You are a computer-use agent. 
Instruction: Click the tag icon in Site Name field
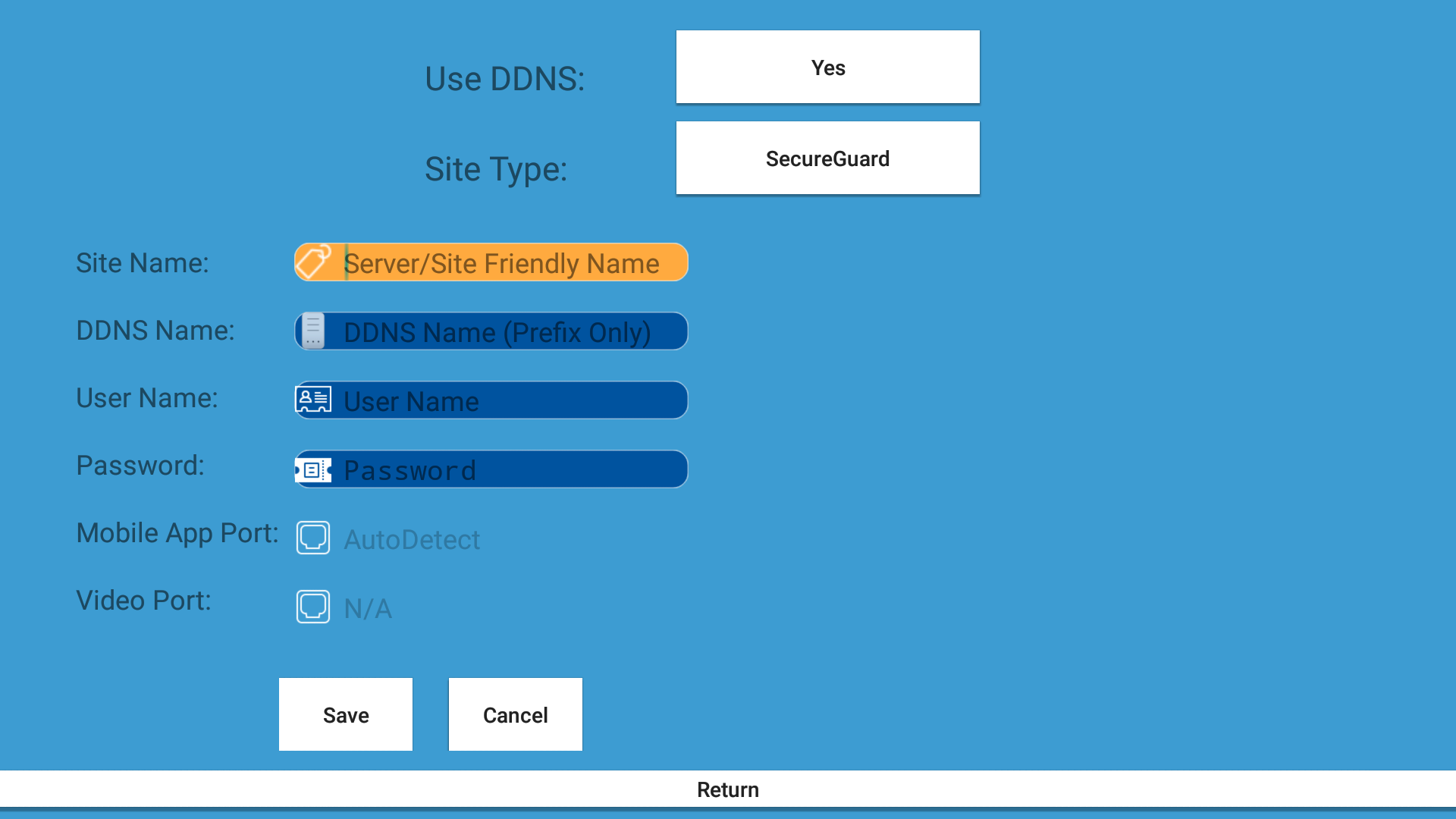pos(313,262)
